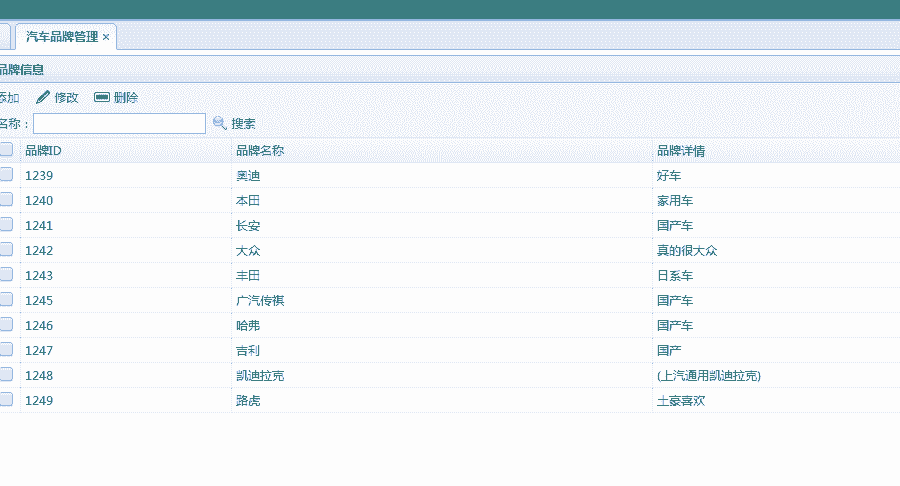900x486 pixels.
Task: Click the brand name 吉利
Action: 248,350
